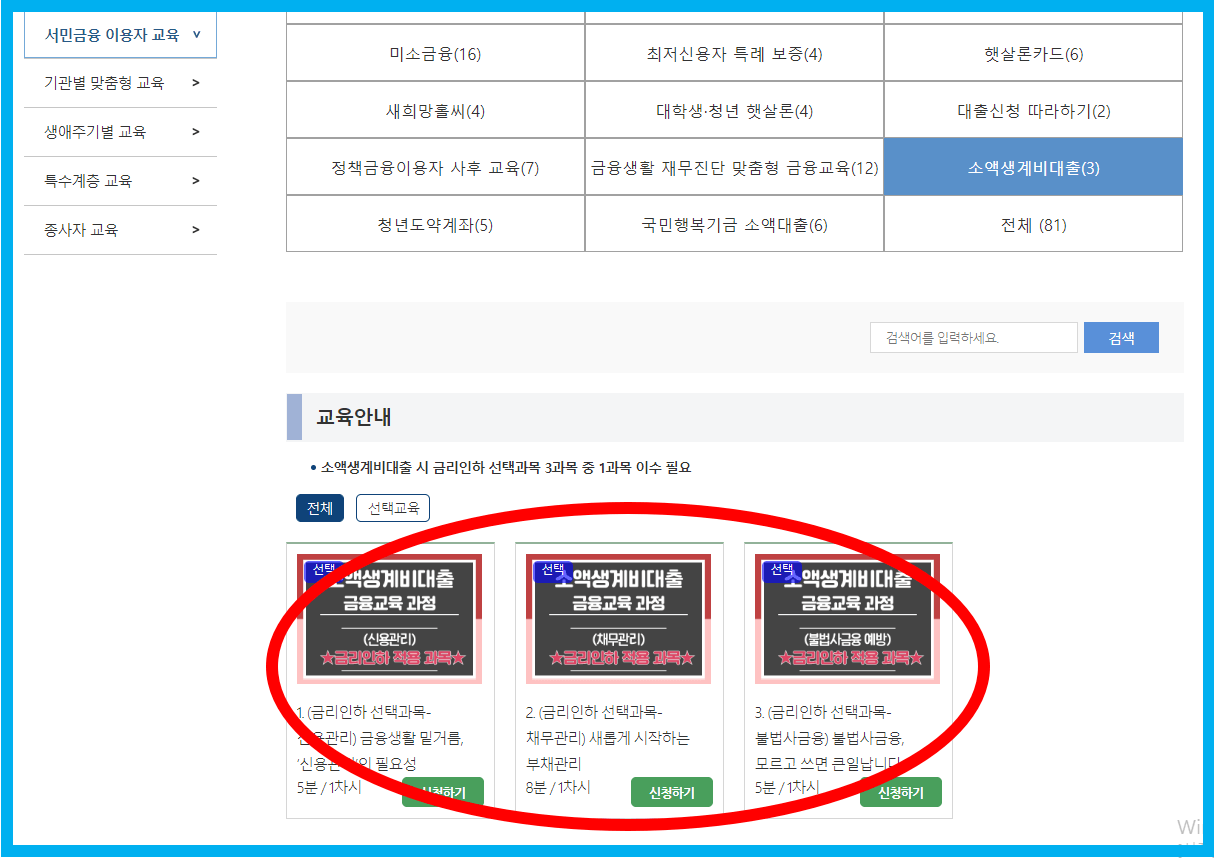
Task: Apply for the 신용관리 course via 신청하기
Action: 442,792
